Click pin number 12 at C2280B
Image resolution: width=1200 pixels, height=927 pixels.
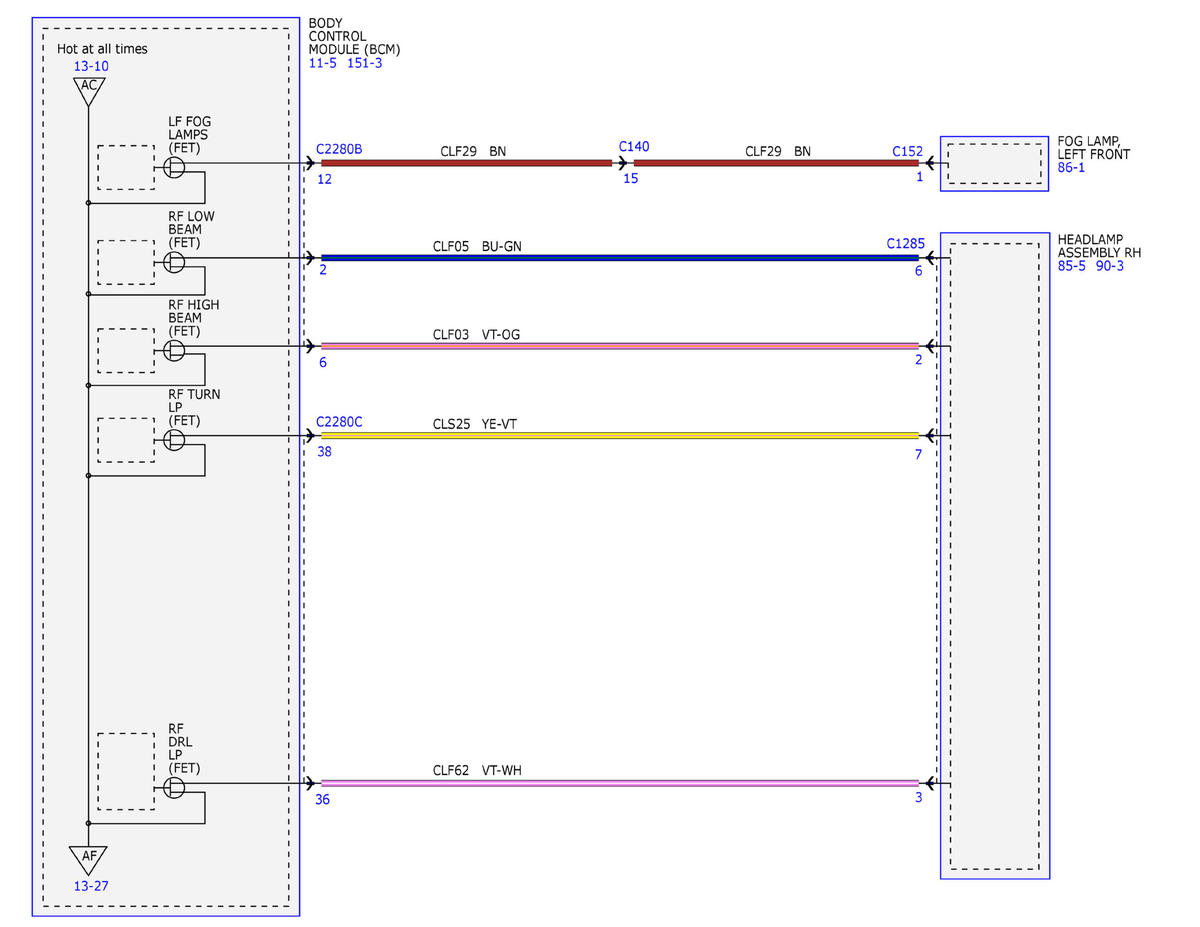tap(325, 180)
